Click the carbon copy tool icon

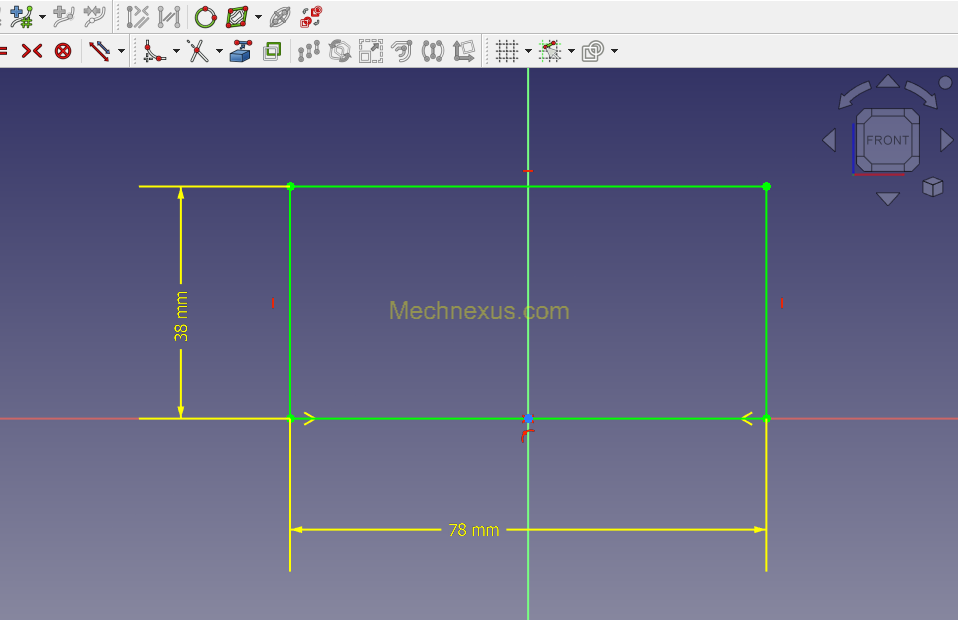(271, 51)
